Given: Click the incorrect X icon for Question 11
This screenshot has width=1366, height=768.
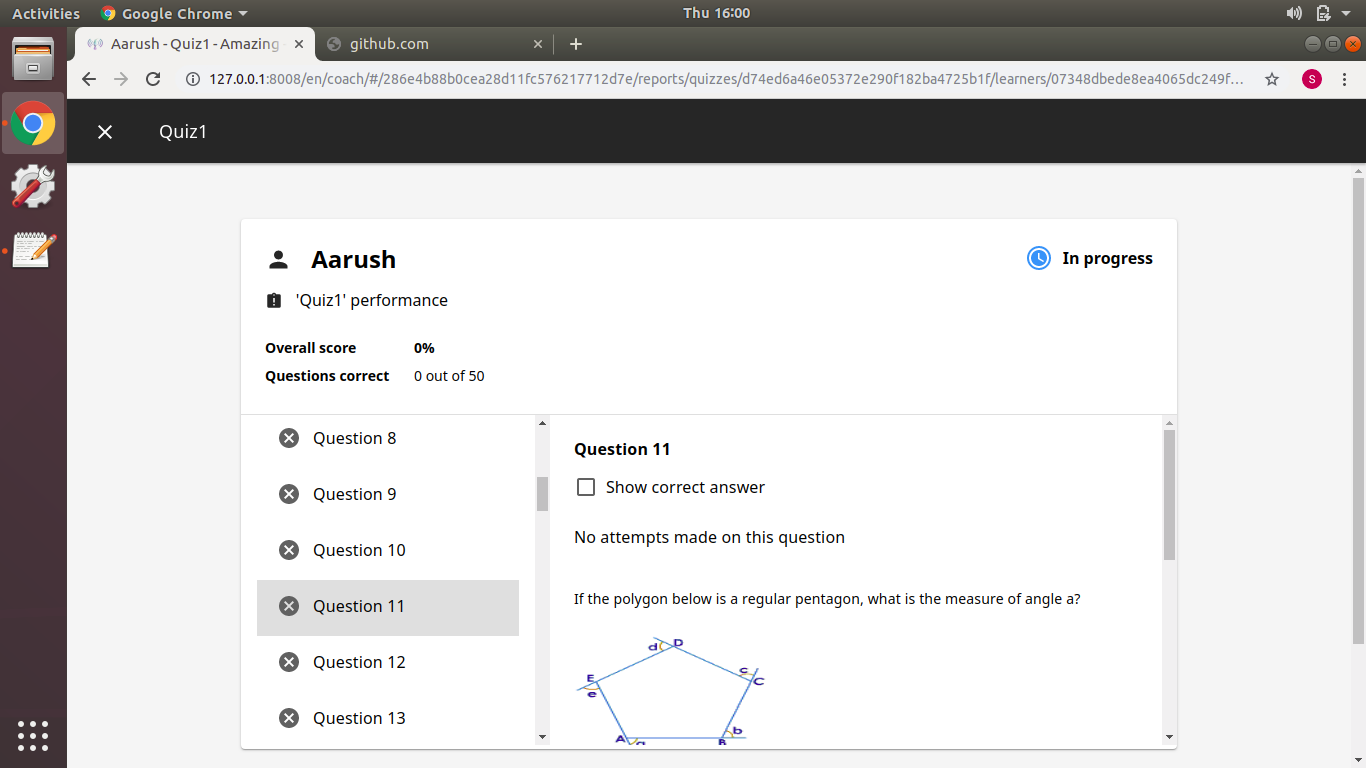Looking at the screenshot, I should click(x=289, y=606).
